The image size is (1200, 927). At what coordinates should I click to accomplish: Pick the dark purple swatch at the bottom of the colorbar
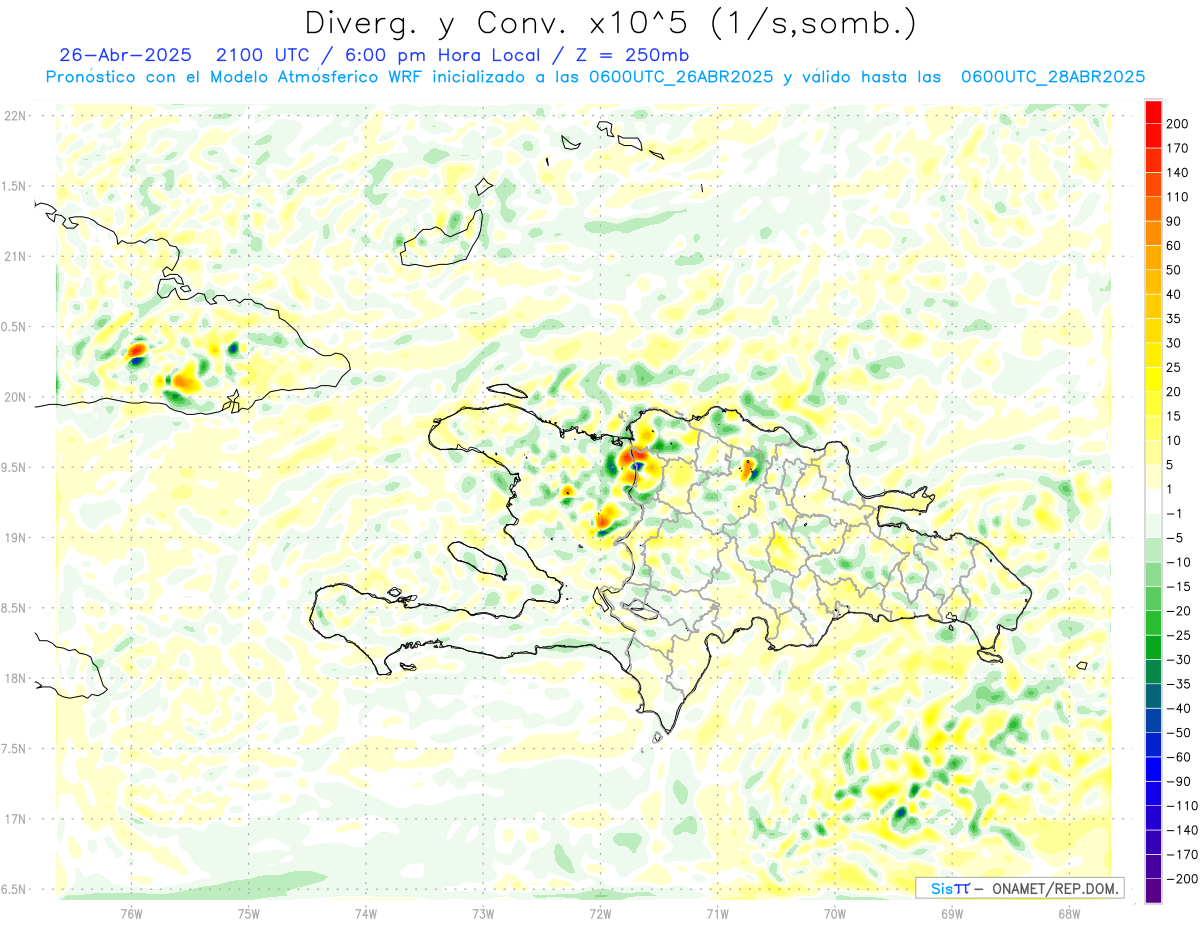click(1154, 891)
